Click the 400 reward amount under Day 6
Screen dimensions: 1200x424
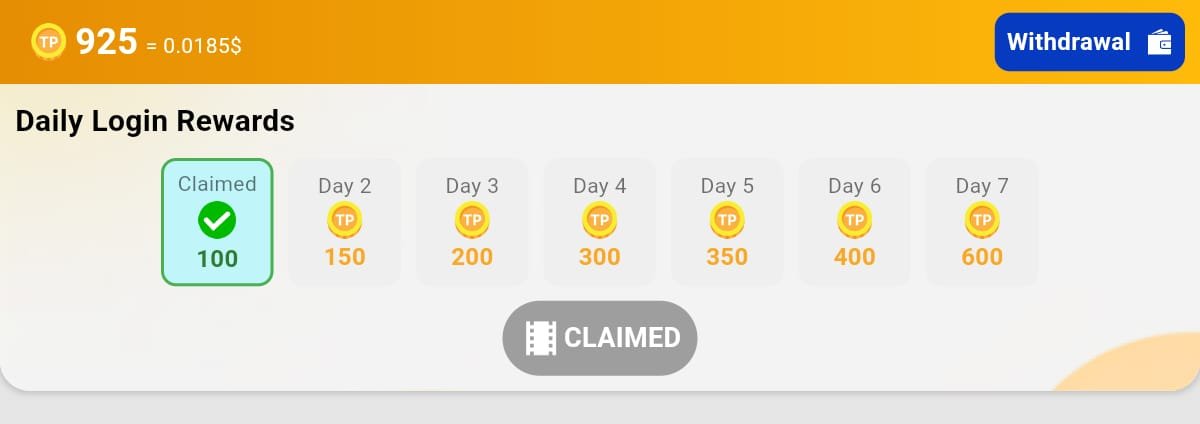coord(855,257)
